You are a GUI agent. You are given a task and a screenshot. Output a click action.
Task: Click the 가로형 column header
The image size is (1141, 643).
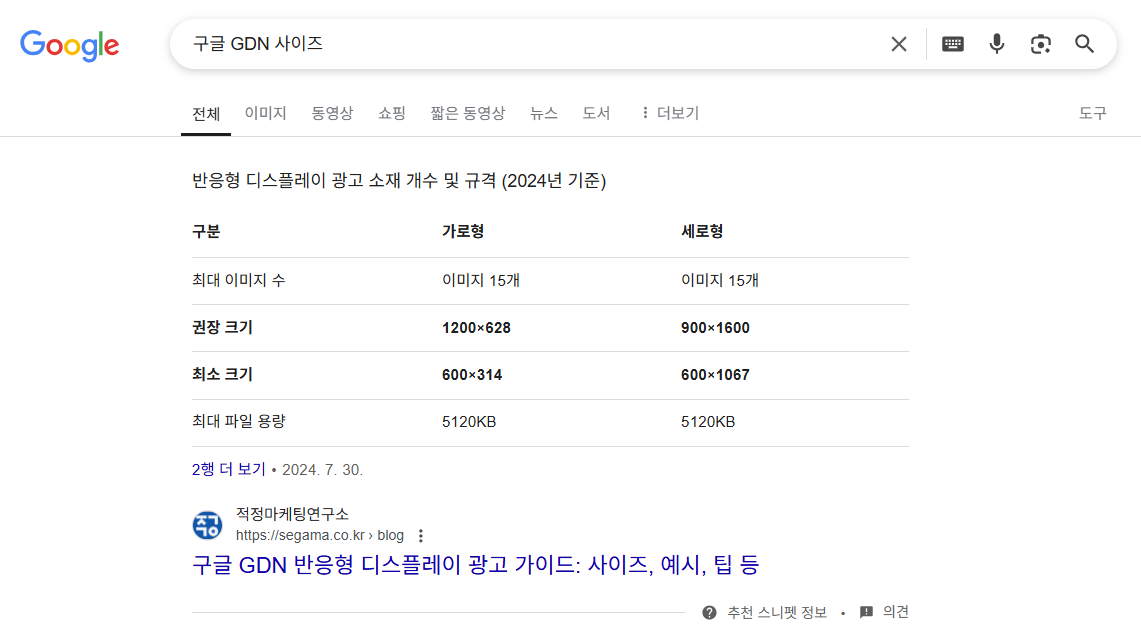tap(463, 231)
